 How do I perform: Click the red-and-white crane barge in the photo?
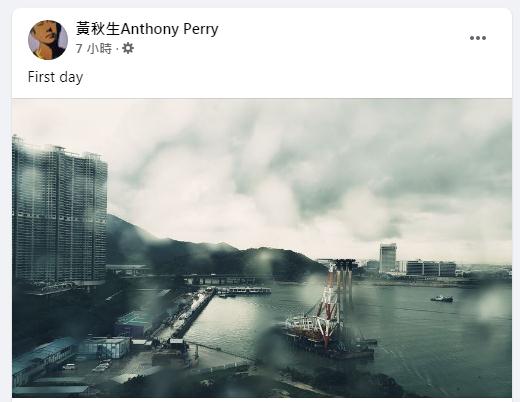[x=328, y=310]
